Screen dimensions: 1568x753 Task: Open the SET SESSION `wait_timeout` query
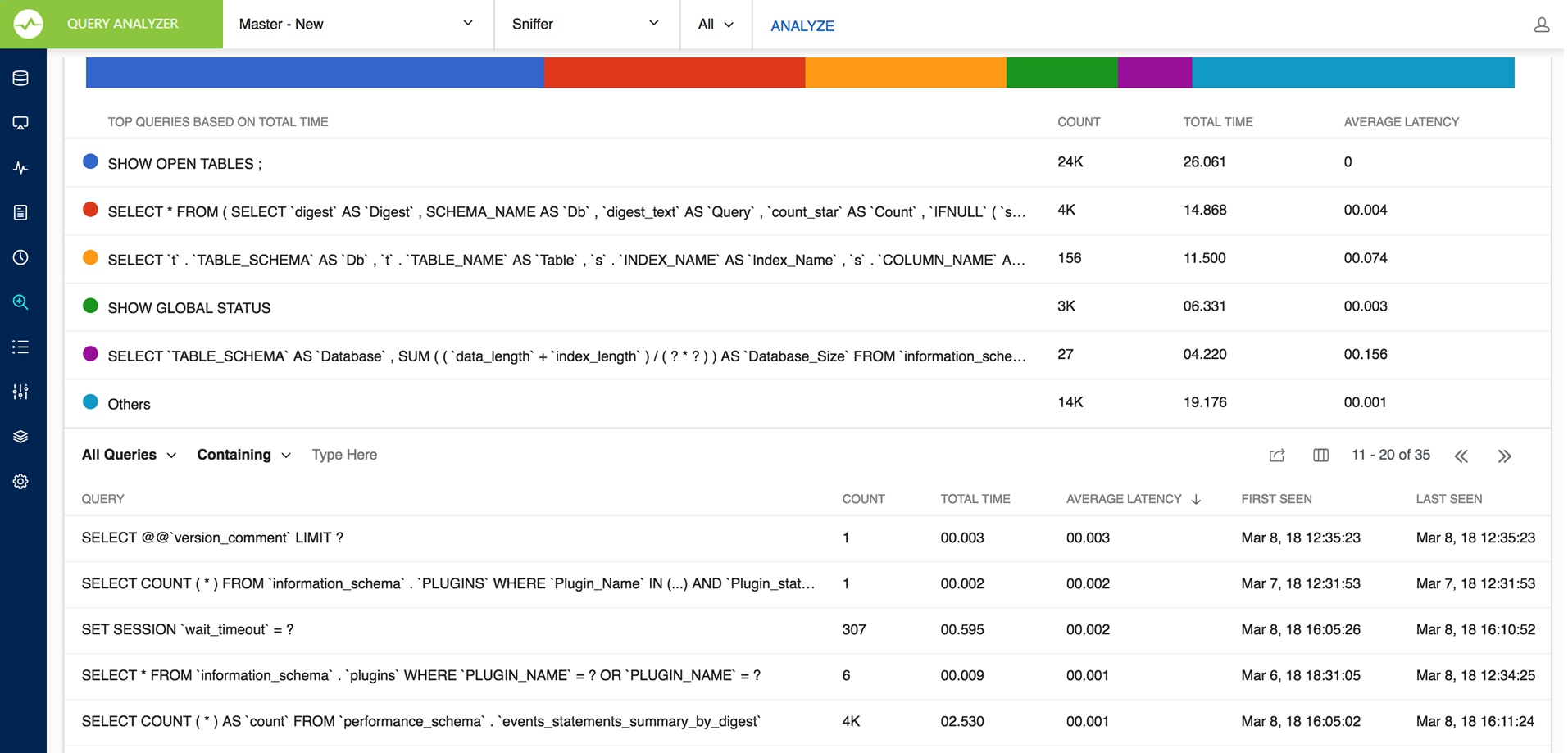click(188, 629)
